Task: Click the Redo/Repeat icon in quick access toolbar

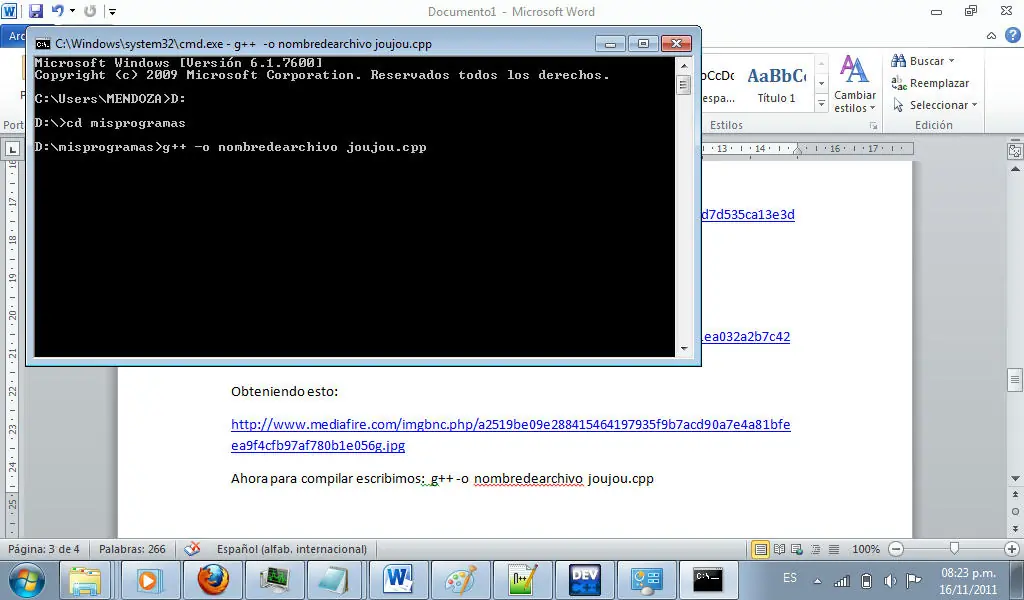Action: [x=90, y=11]
